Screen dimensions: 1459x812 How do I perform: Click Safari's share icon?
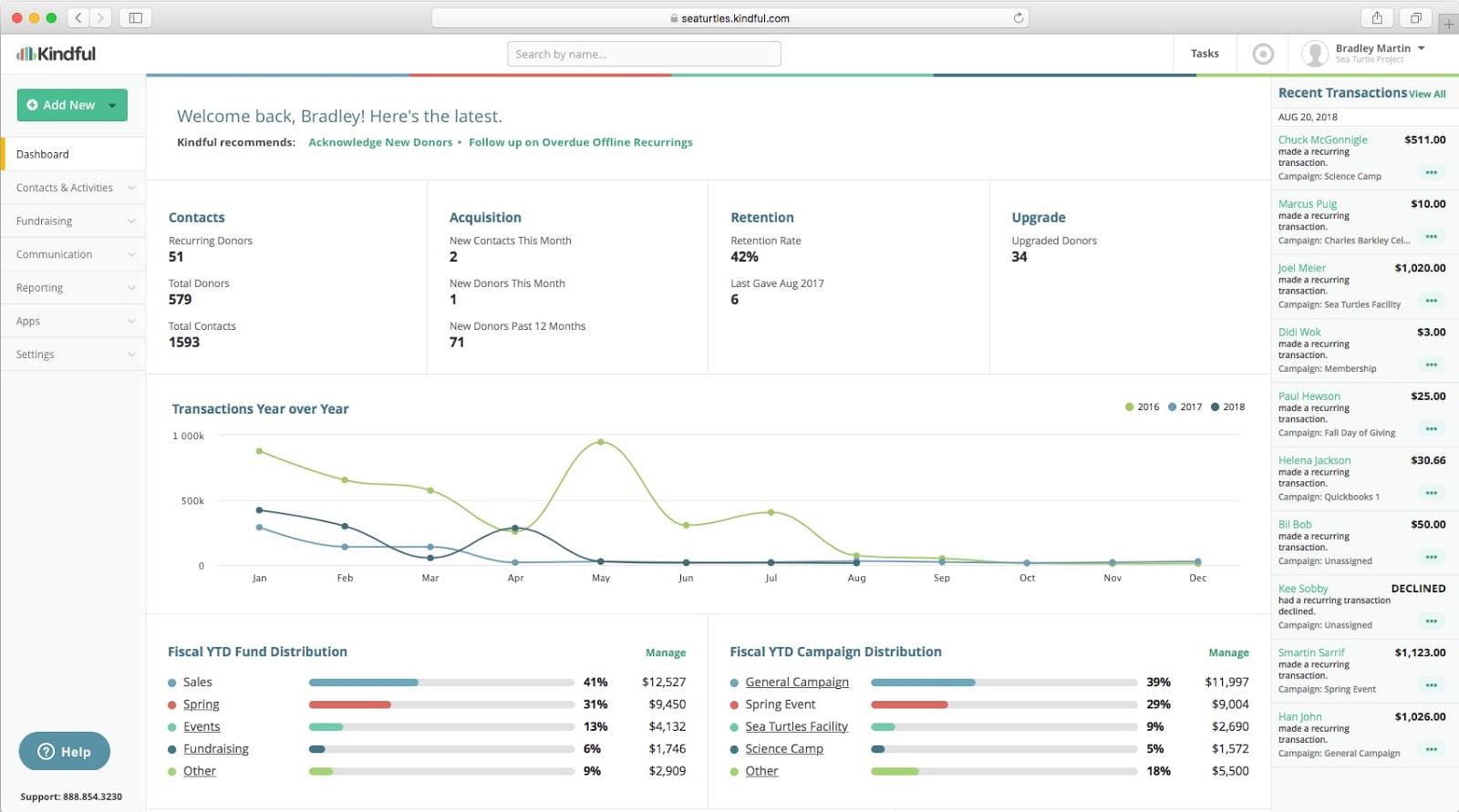1377,18
